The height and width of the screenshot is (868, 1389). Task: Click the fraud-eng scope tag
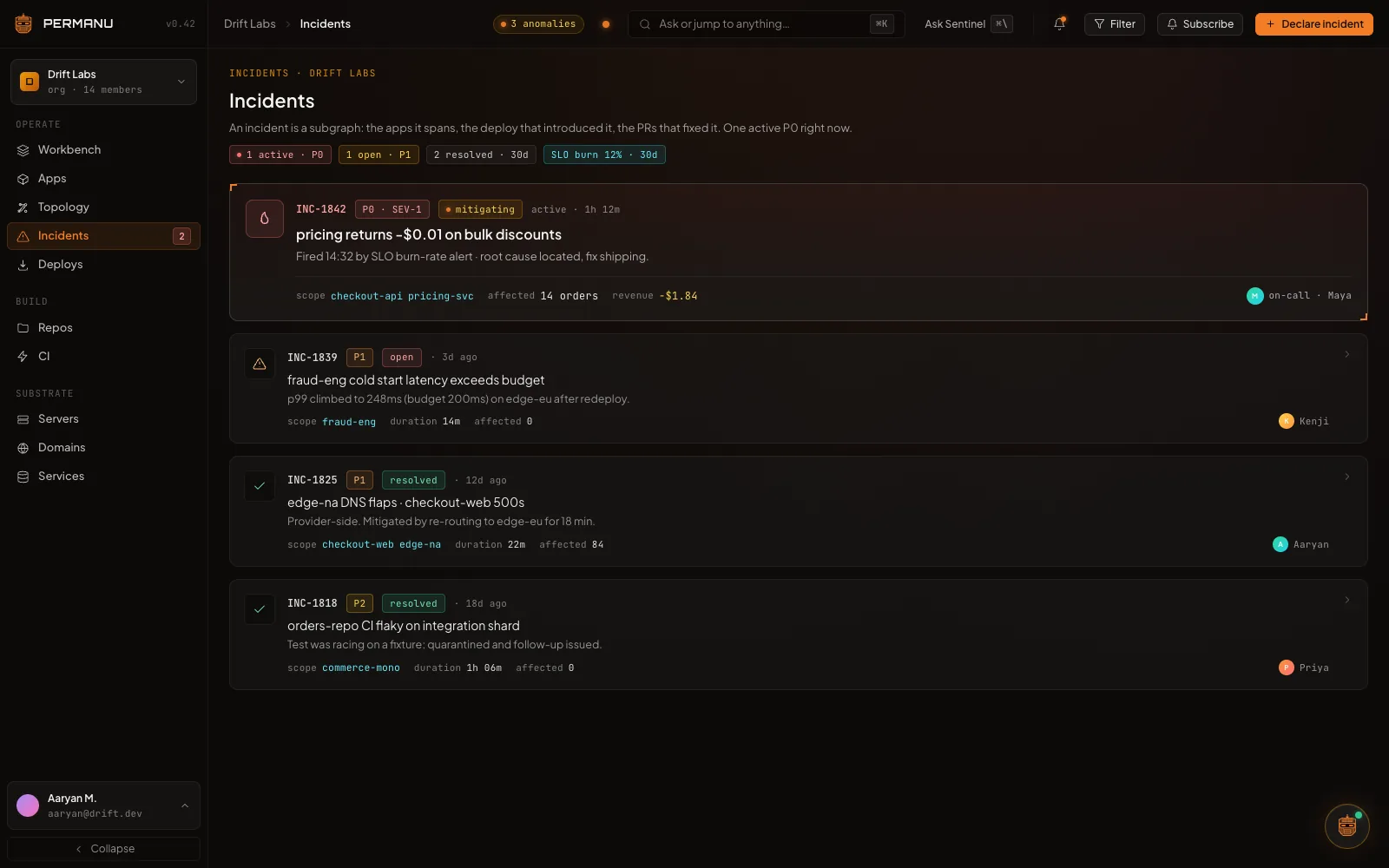[x=349, y=422]
